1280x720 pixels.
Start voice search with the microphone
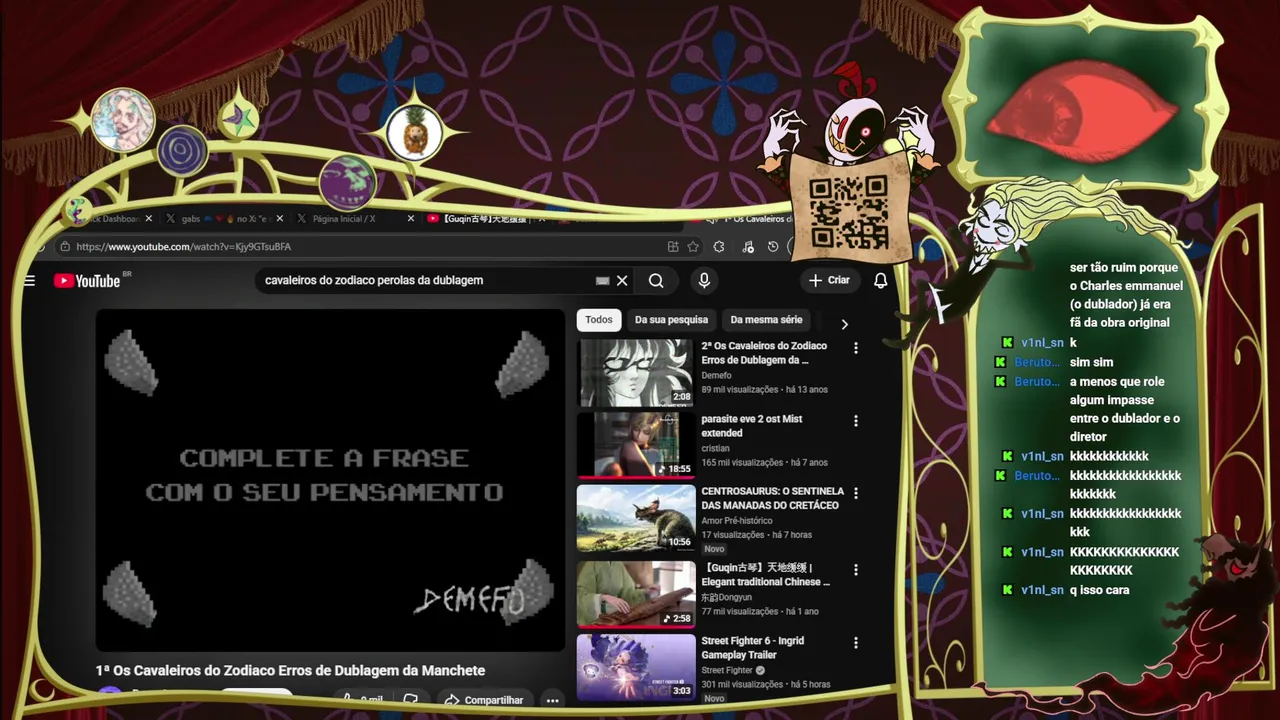[x=704, y=281]
